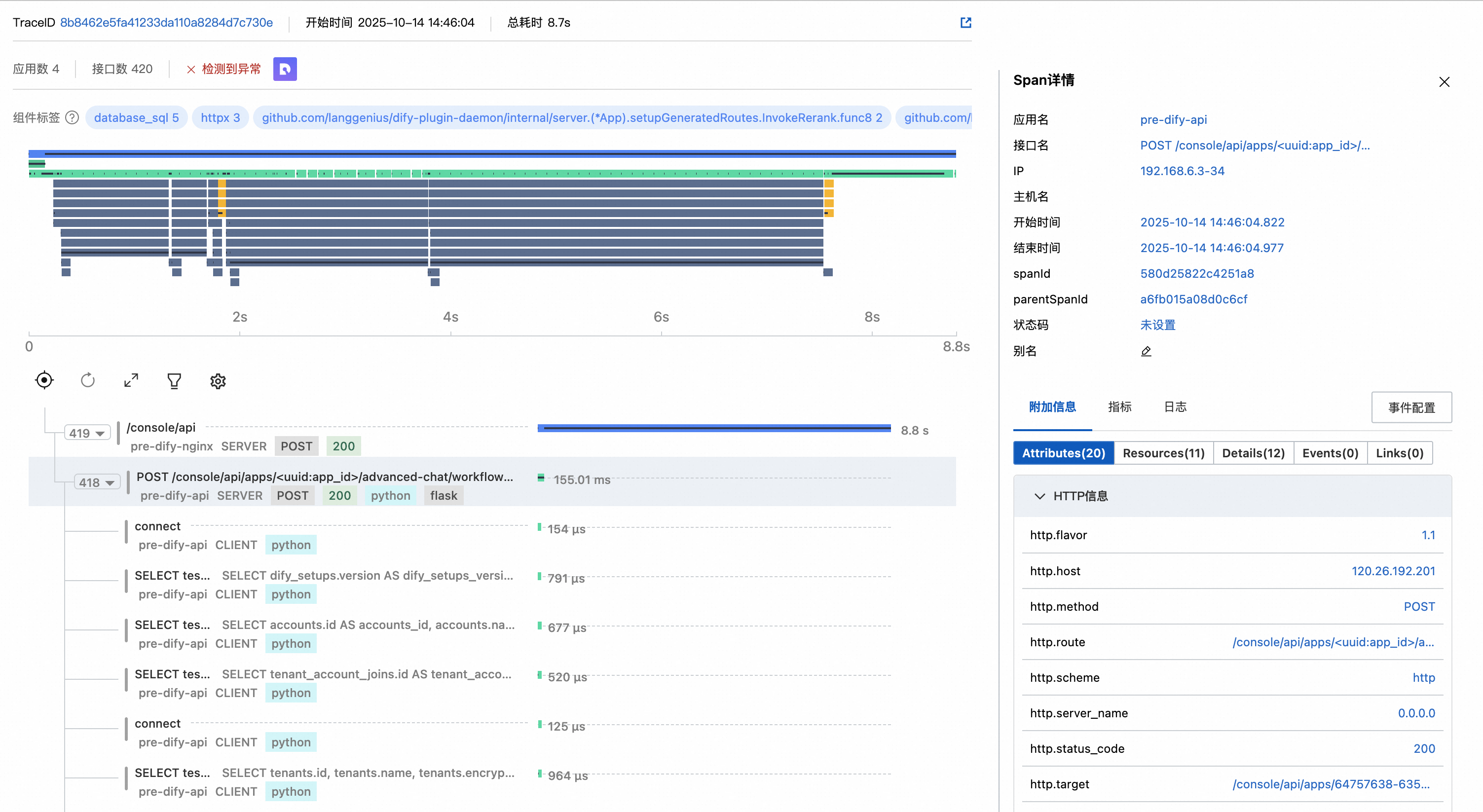
Task: Open the span filter funnel icon
Action: [x=174, y=381]
